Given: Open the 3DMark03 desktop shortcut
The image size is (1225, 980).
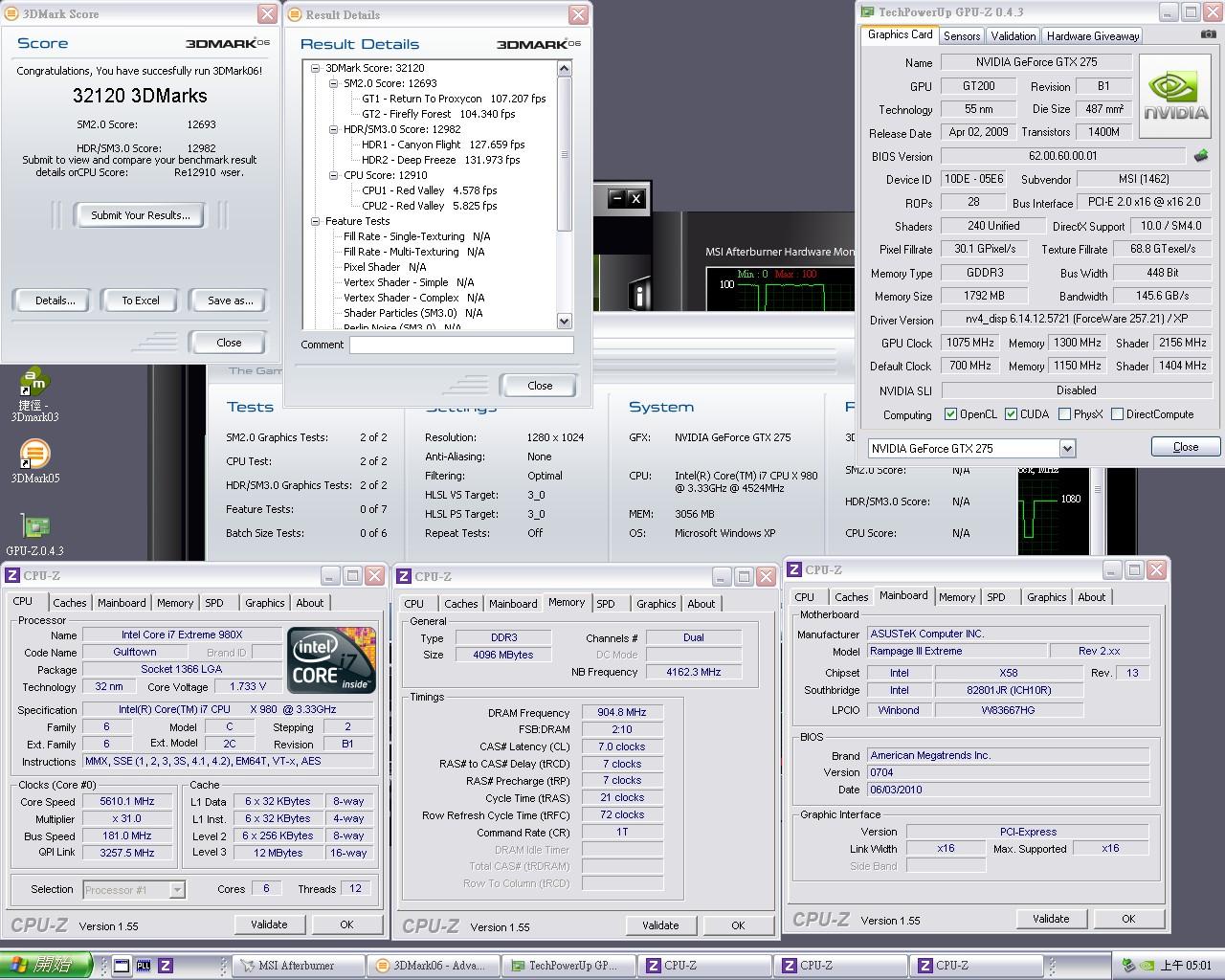Looking at the screenshot, I should click(34, 394).
